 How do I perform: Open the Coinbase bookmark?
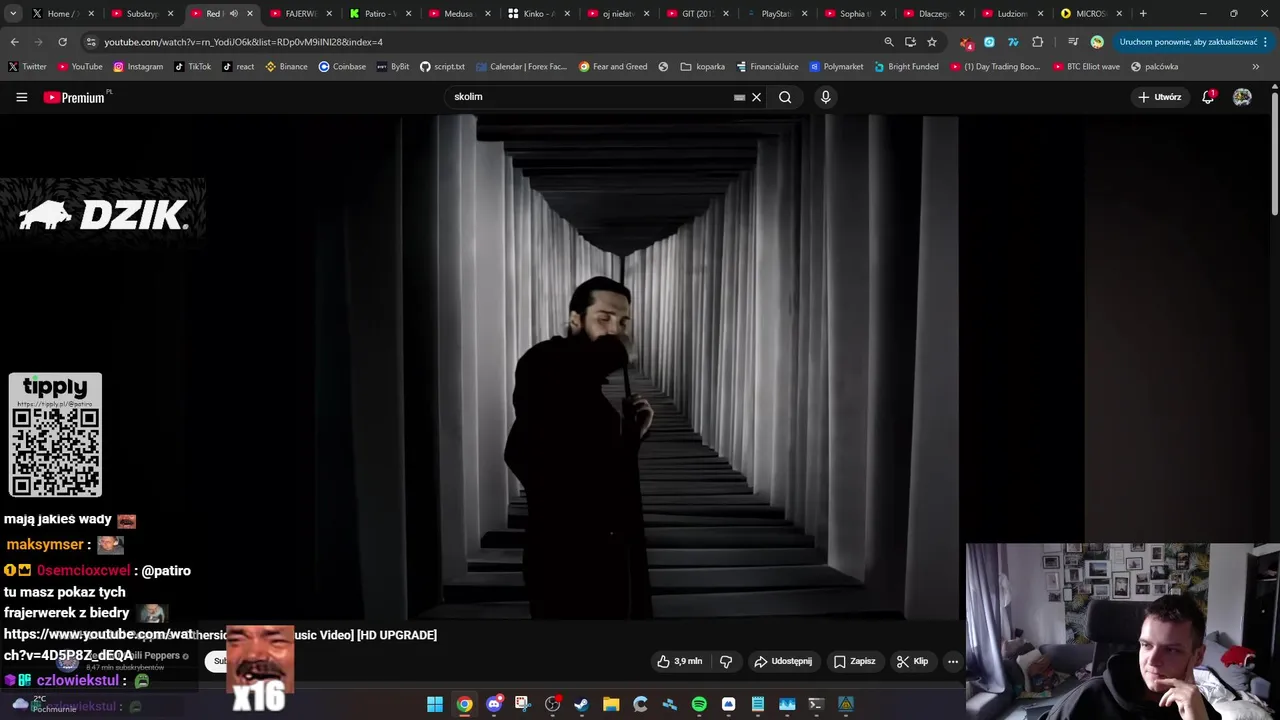coord(342,67)
